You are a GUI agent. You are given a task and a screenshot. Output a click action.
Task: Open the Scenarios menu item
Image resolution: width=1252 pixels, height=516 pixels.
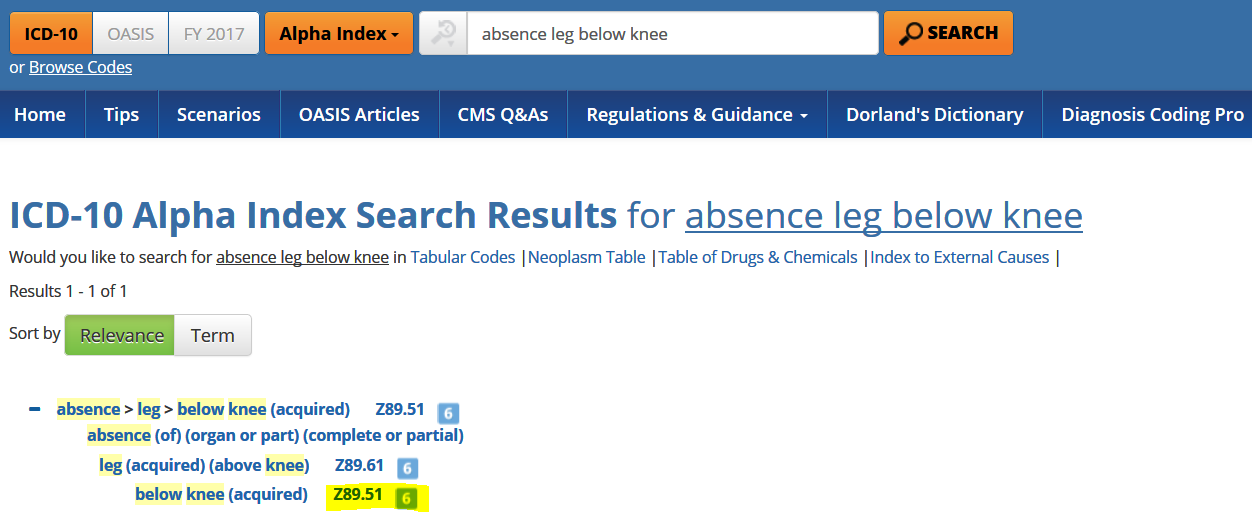click(218, 115)
